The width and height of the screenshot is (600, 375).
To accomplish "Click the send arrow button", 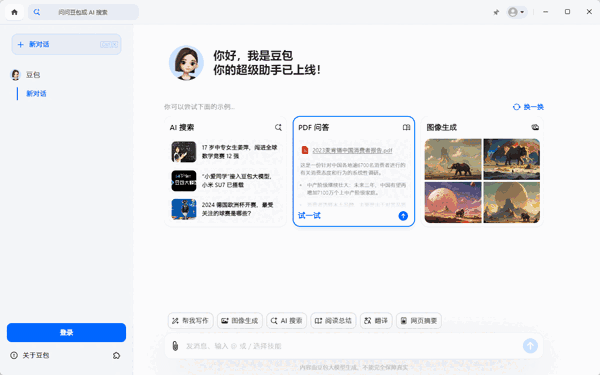I will (x=530, y=346).
